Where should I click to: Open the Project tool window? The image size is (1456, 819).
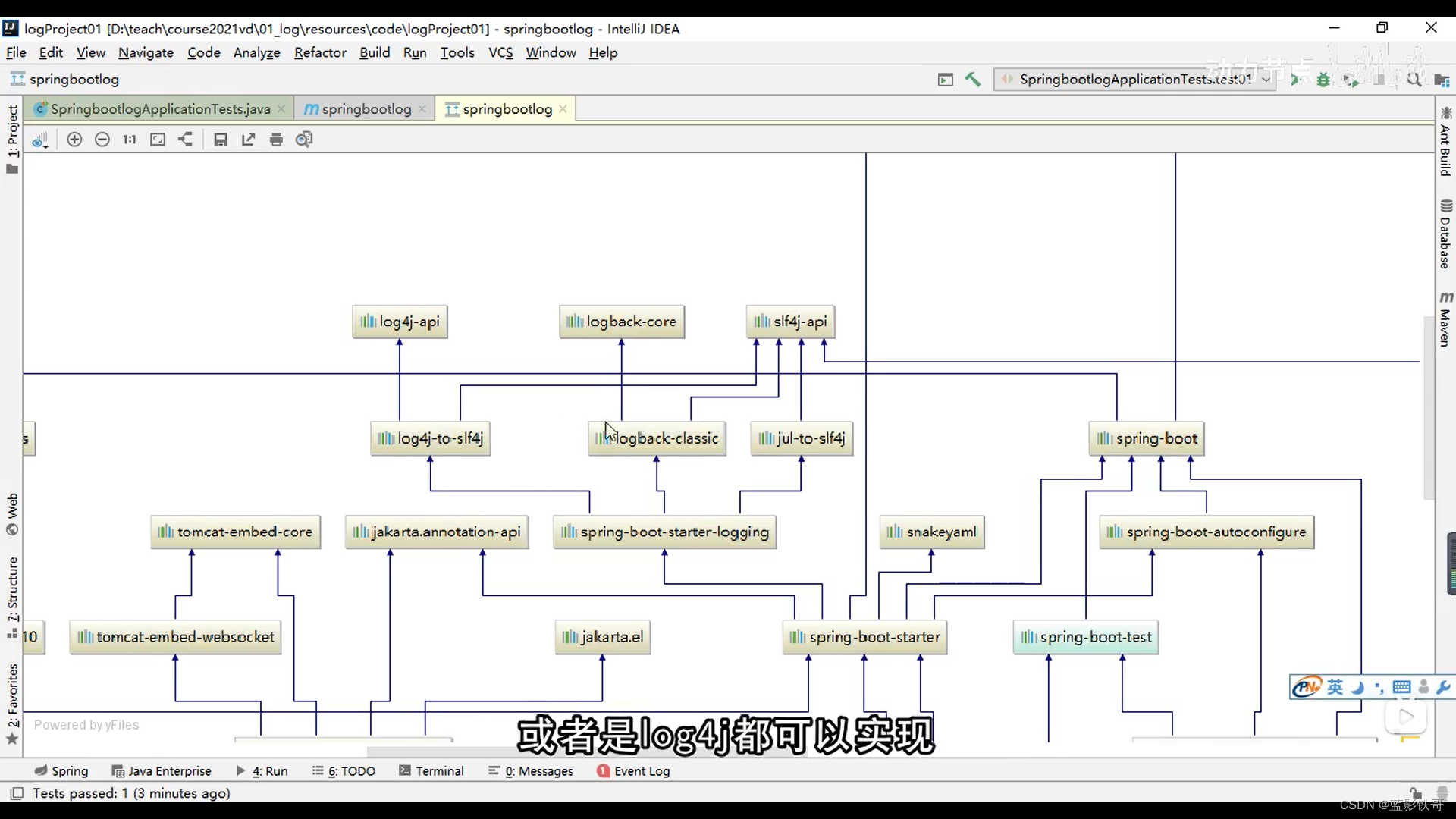point(12,139)
